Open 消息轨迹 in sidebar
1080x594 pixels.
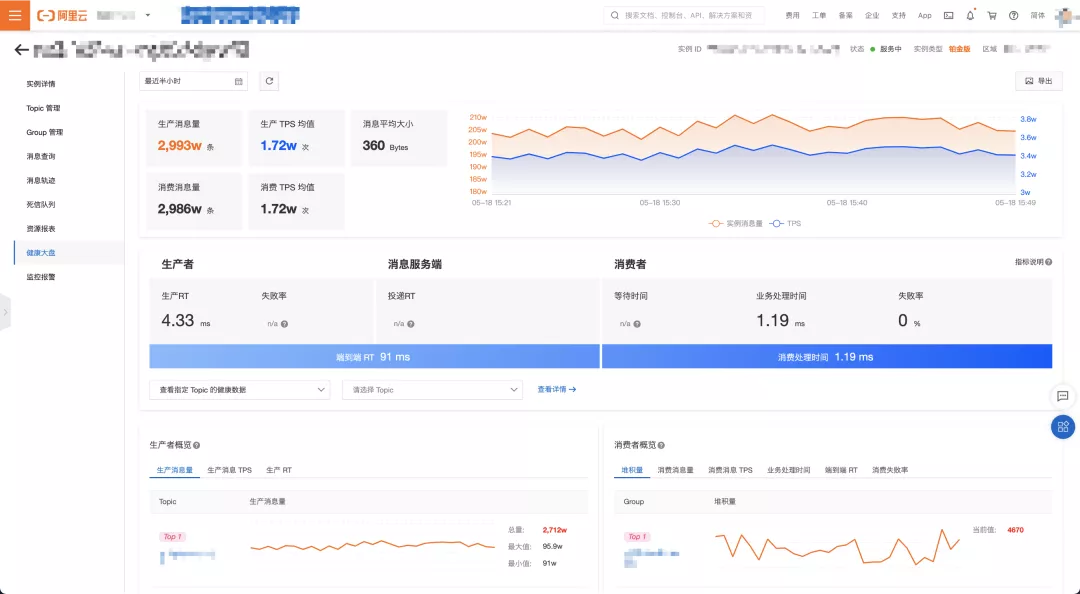pyautogui.click(x=41, y=181)
